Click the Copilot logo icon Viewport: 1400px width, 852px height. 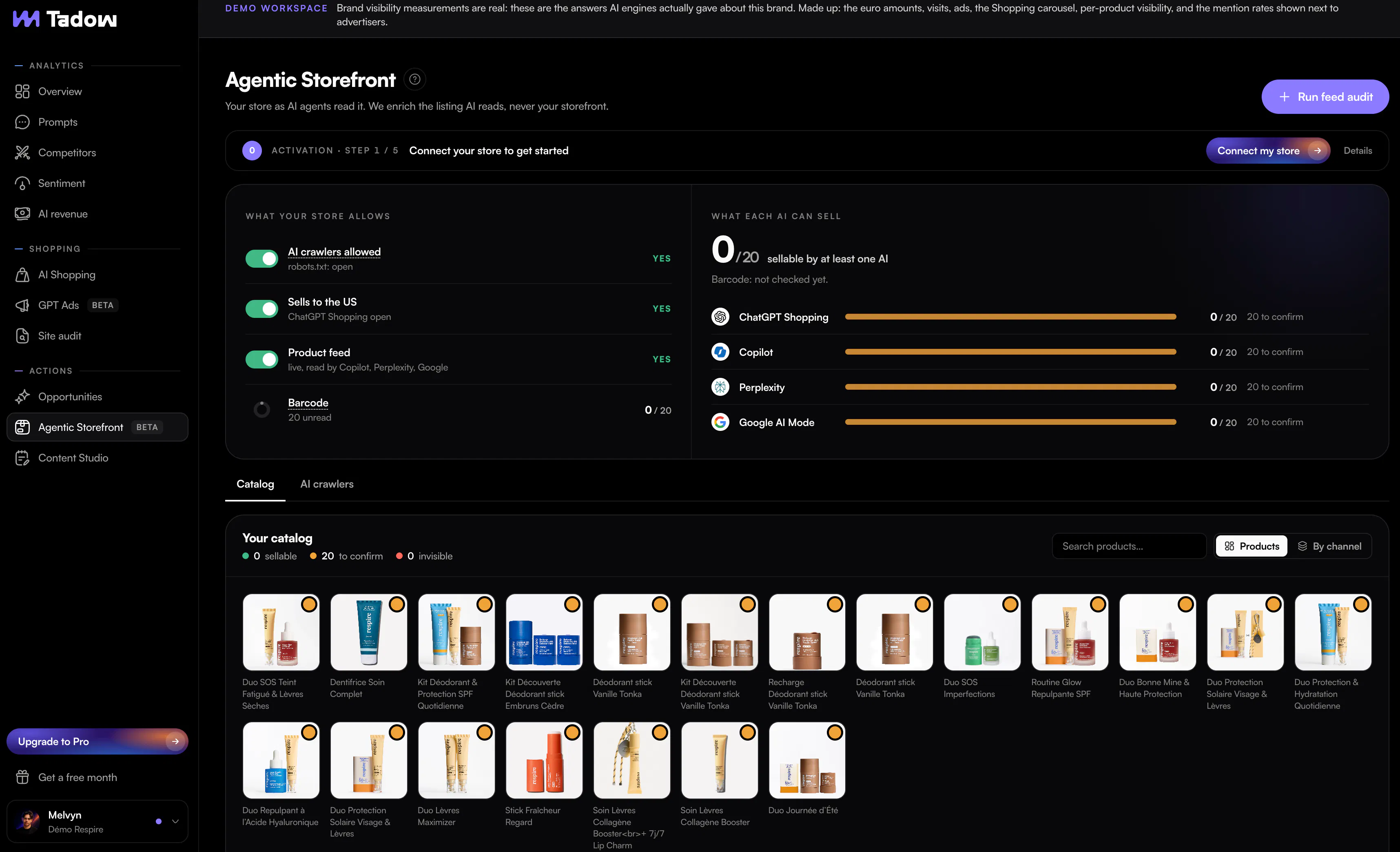[720, 352]
